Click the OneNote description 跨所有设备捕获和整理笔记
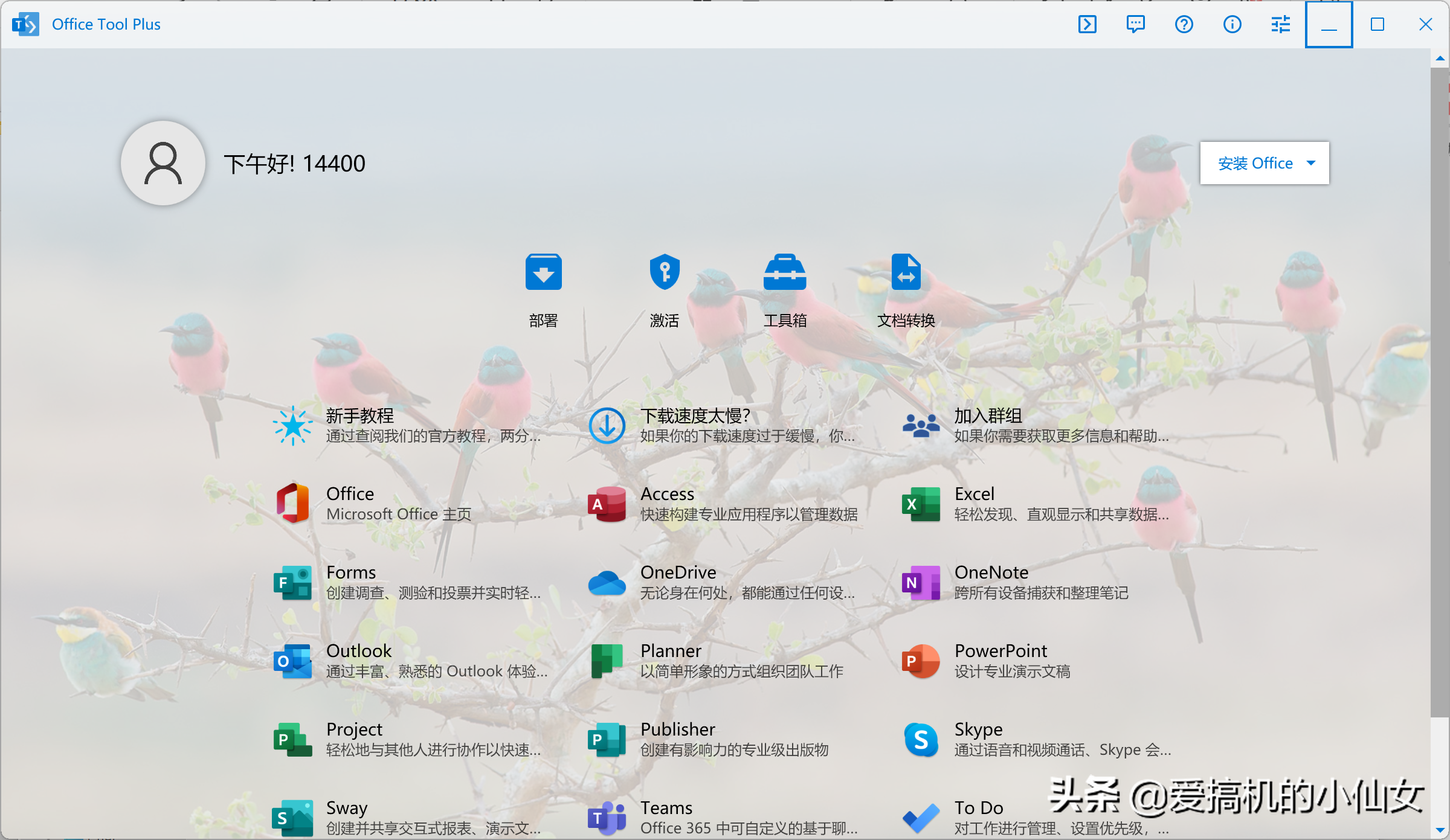Screen dimensions: 1450x840 point(1042,592)
